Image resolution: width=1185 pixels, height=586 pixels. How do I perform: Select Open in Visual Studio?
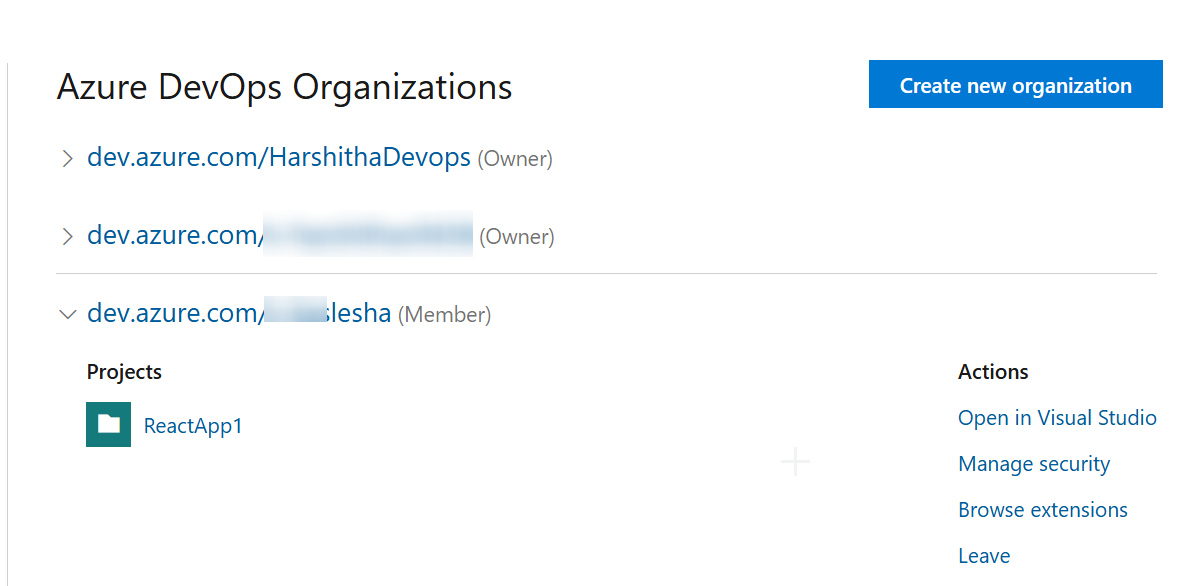click(x=1056, y=417)
